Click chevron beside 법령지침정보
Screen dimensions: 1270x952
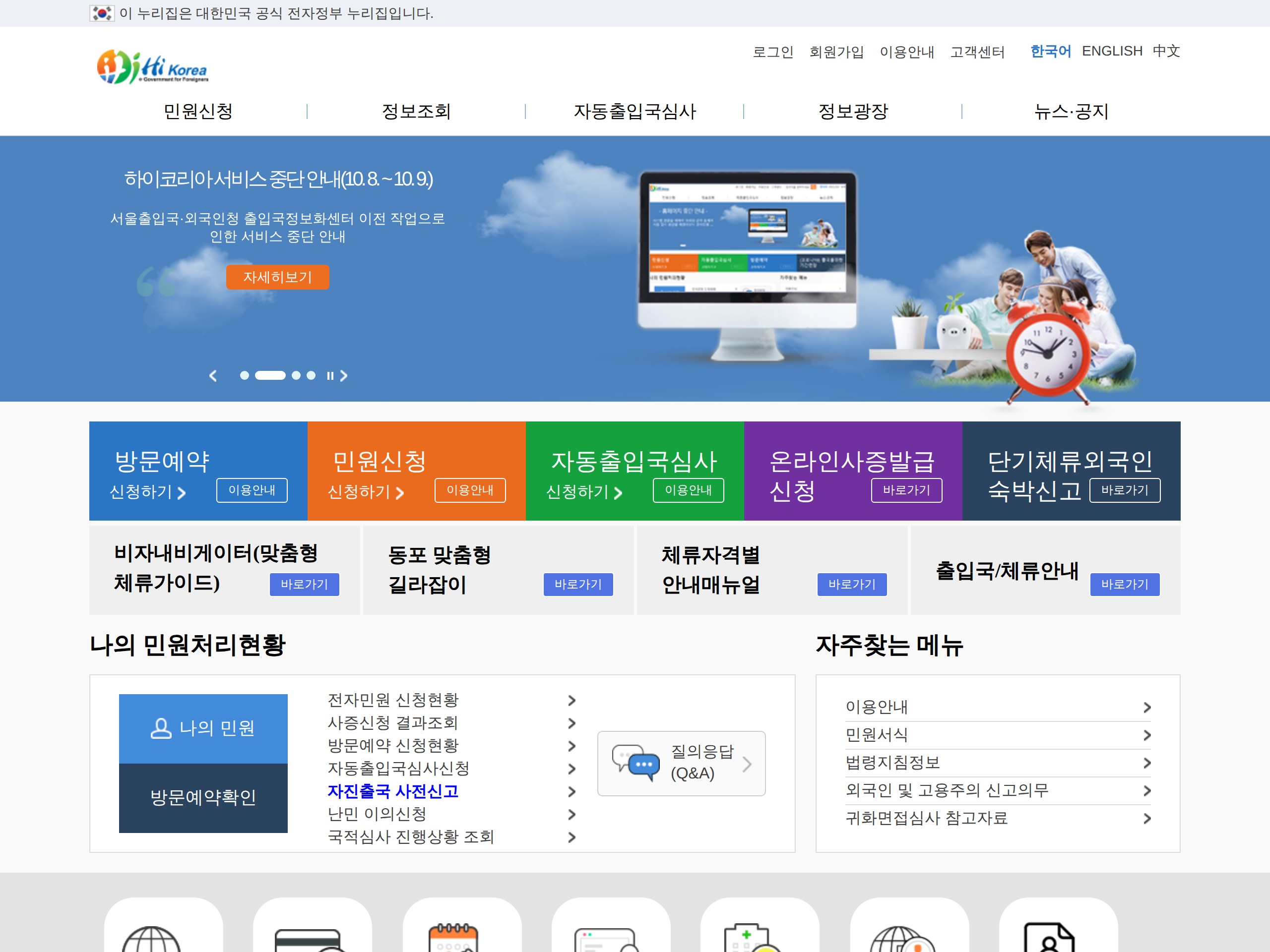pos(1146,763)
